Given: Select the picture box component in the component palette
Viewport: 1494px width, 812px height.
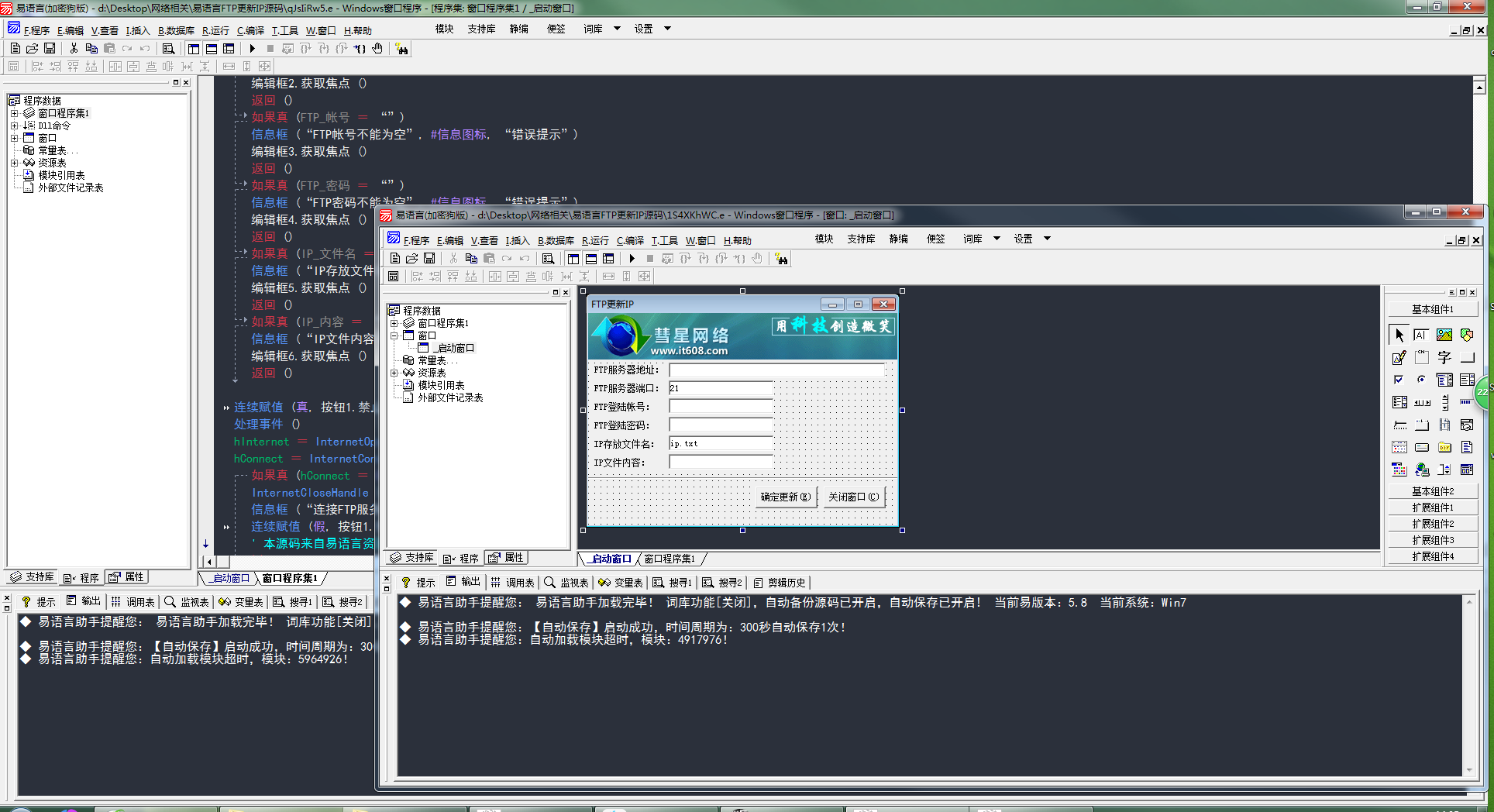Looking at the screenshot, I should [x=1444, y=335].
